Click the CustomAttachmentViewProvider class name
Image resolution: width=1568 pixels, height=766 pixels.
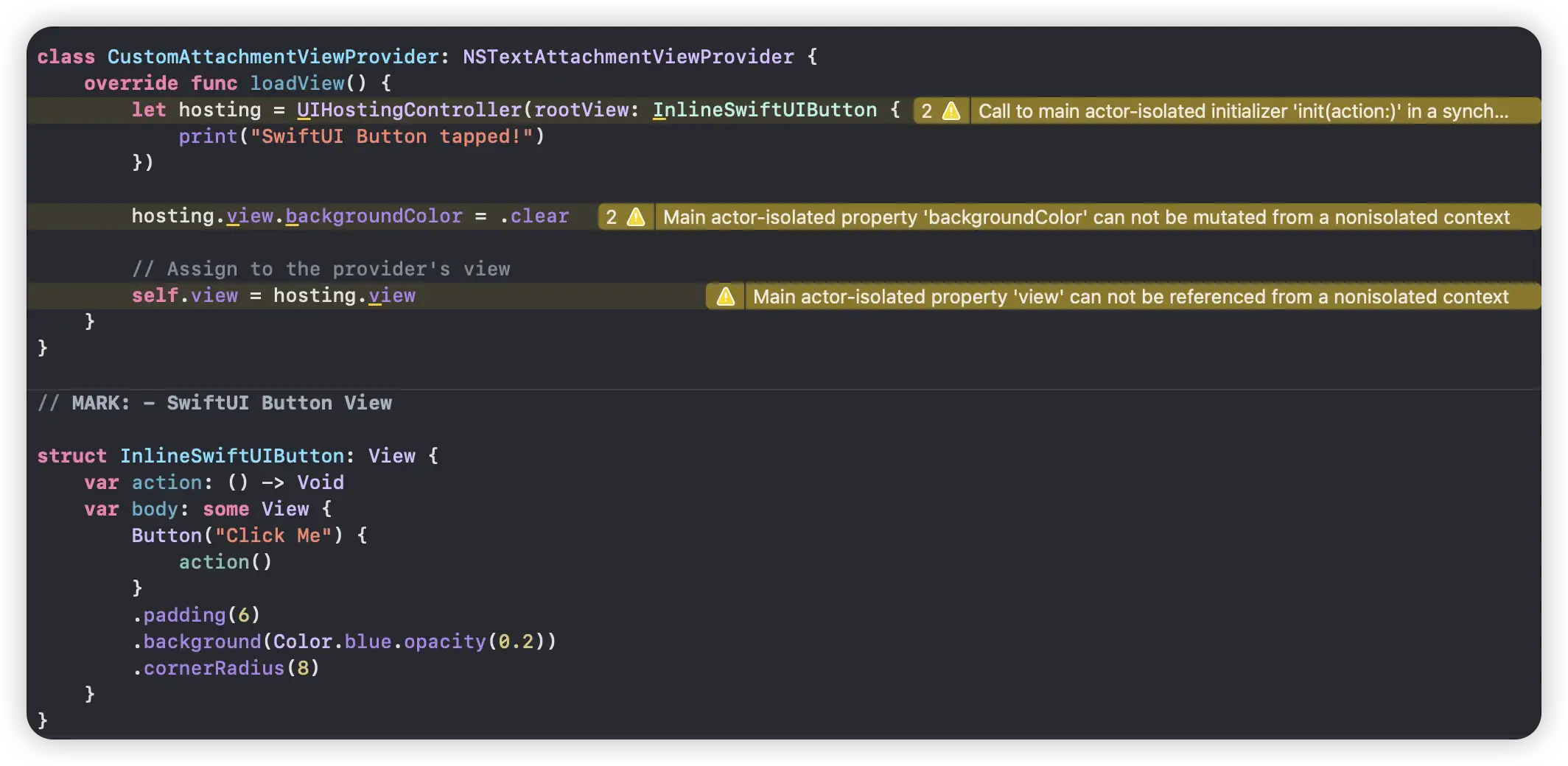(273, 57)
